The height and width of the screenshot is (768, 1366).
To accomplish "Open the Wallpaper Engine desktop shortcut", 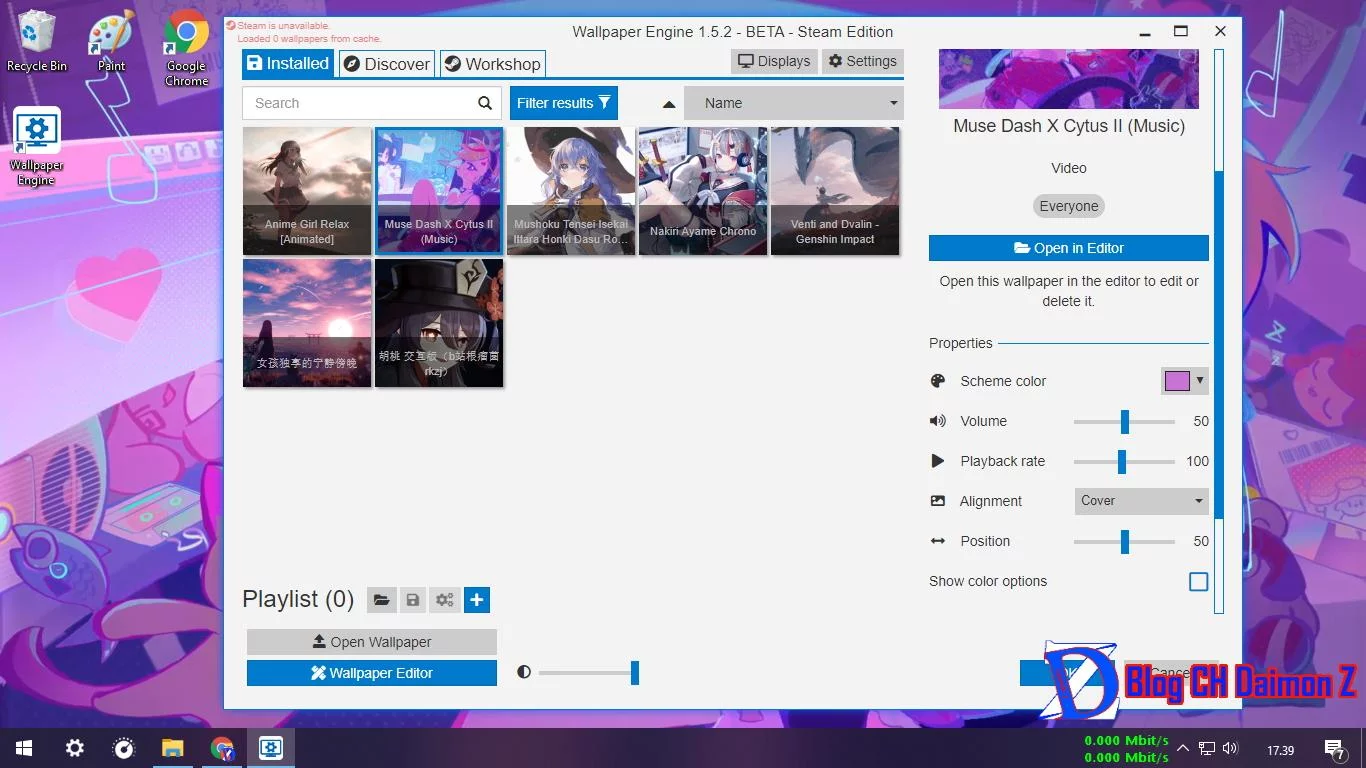I will click(x=37, y=147).
